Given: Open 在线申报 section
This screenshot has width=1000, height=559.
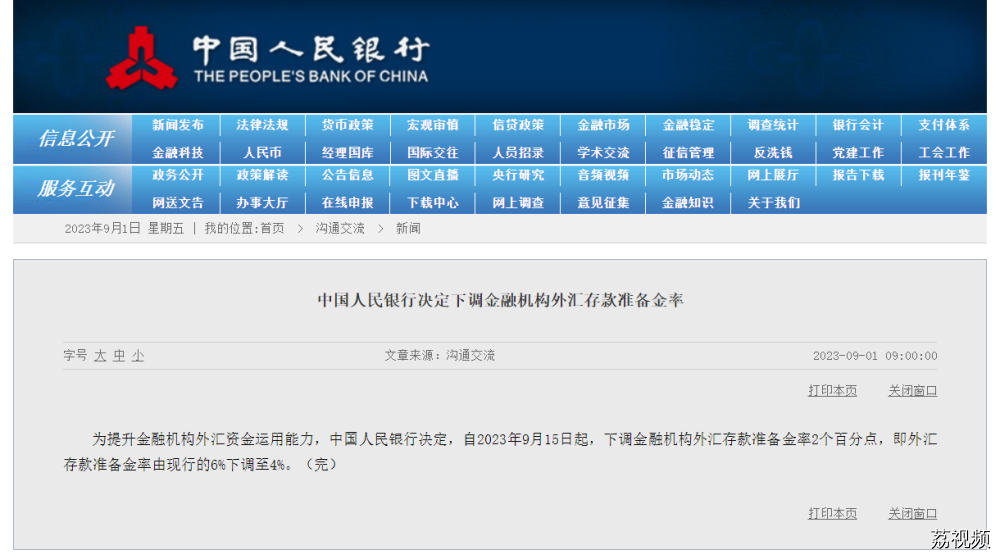Looking at the screenshot, I should tap(348, 203).
